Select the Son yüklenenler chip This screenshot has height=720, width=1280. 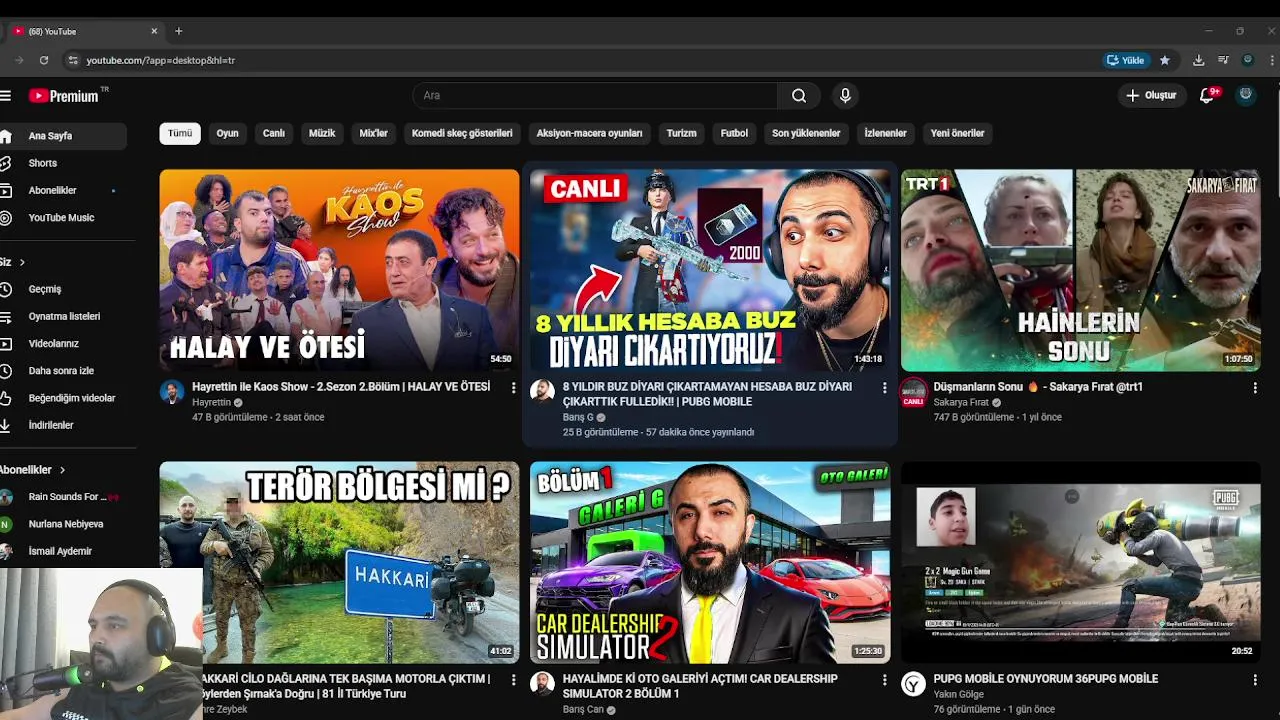806,133
